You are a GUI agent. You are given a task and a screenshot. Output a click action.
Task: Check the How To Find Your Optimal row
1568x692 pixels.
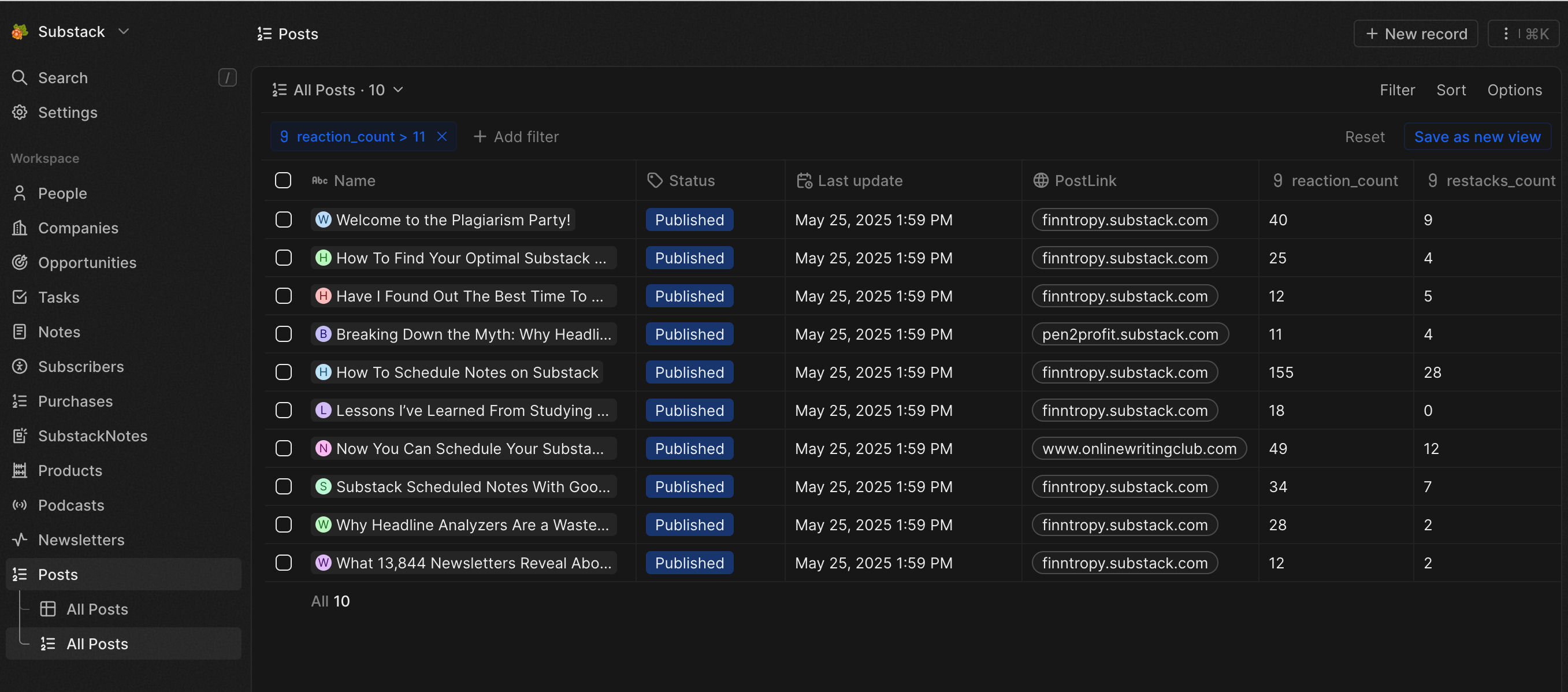(x=284, y=258)
